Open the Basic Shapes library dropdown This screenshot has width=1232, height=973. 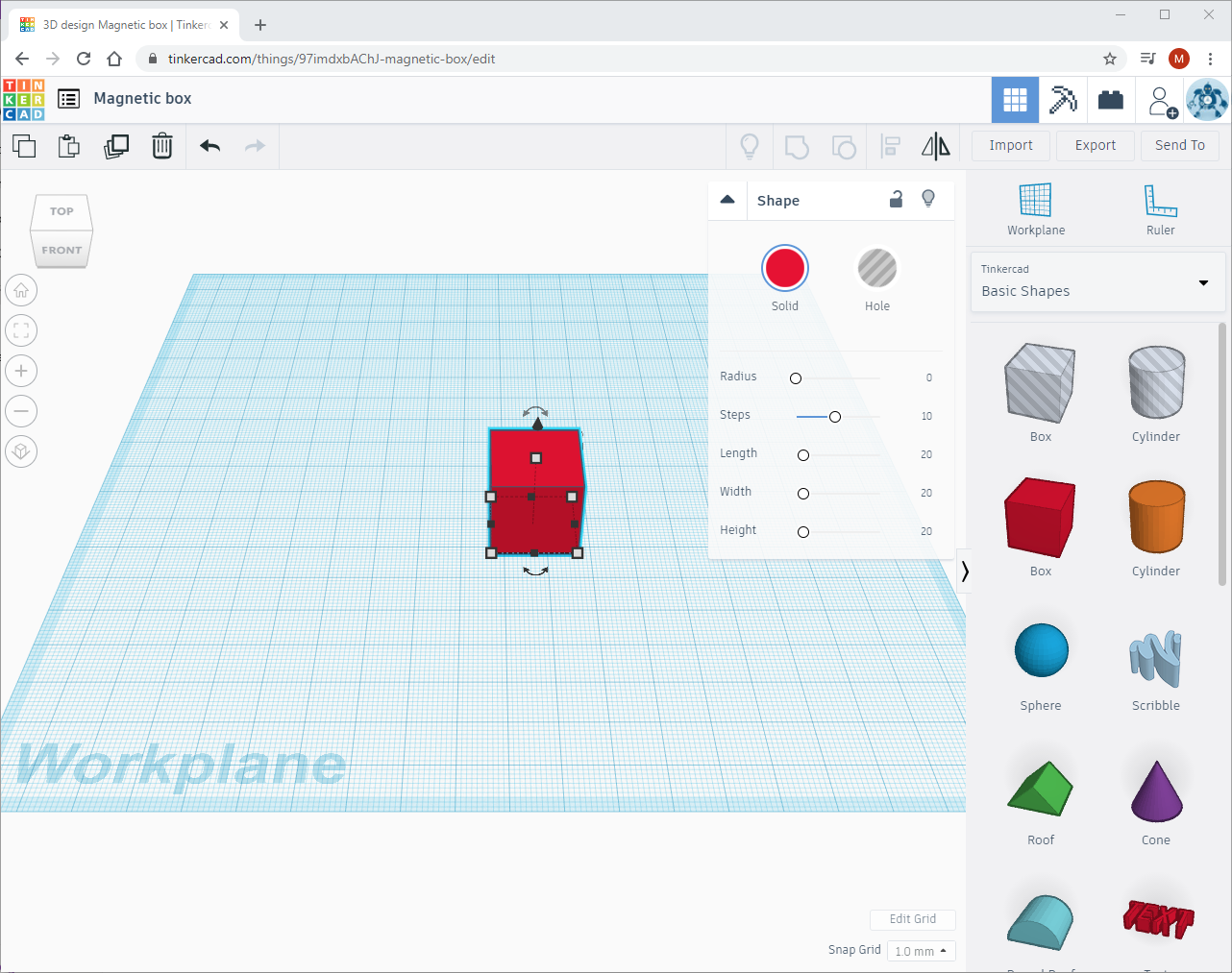1097,282
